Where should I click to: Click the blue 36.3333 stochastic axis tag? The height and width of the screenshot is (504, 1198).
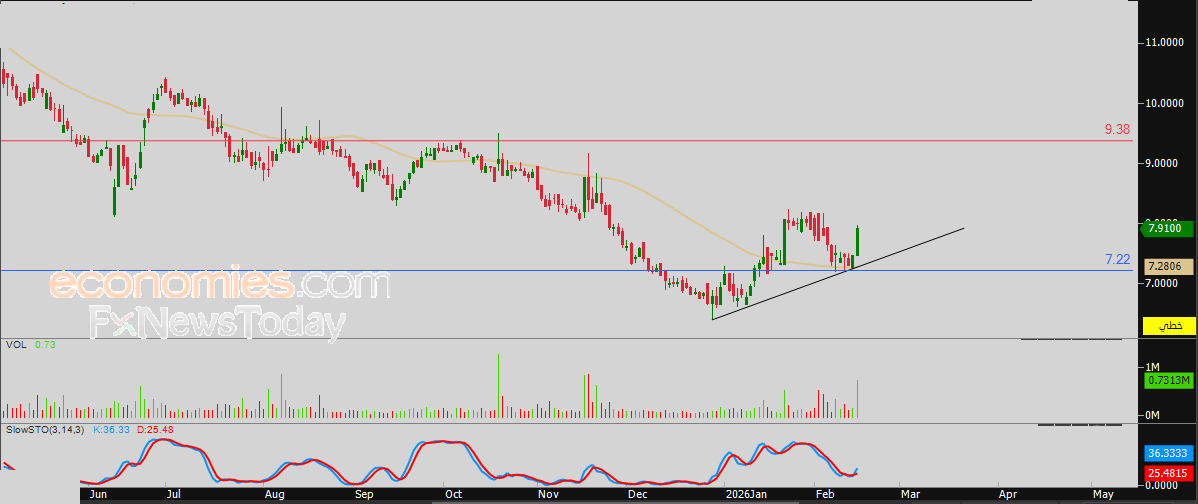1166,452
